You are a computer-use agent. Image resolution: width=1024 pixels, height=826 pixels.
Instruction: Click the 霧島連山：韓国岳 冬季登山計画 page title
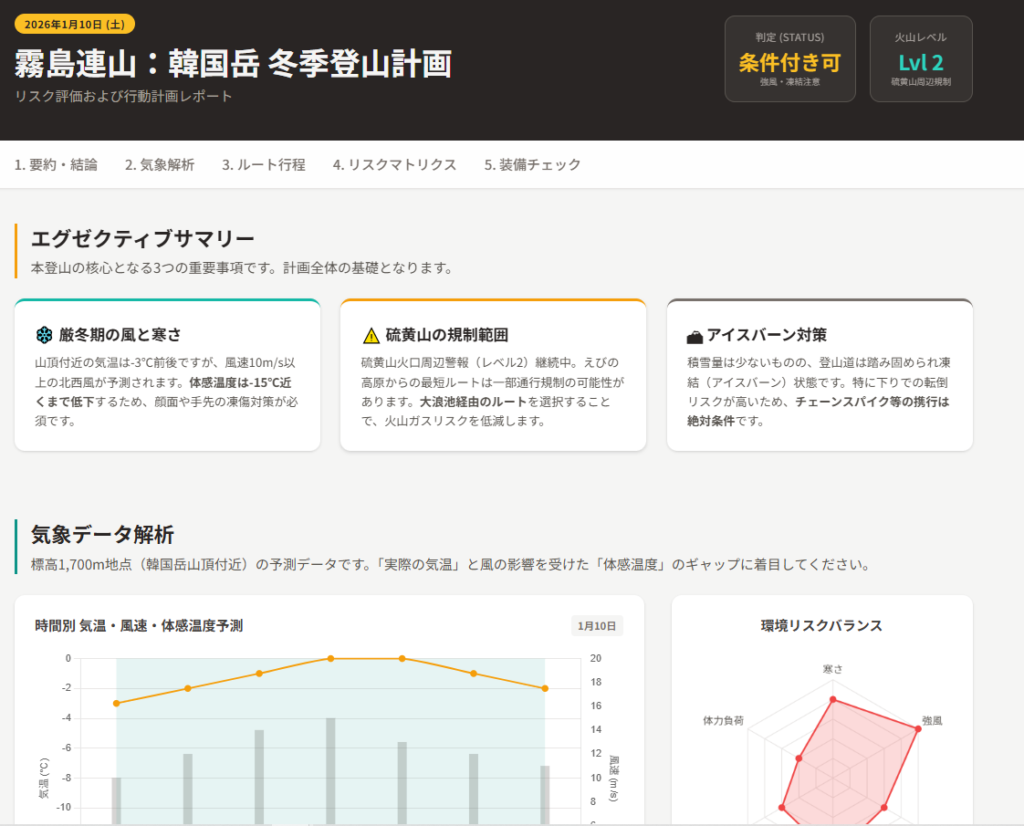pos(233,63)
